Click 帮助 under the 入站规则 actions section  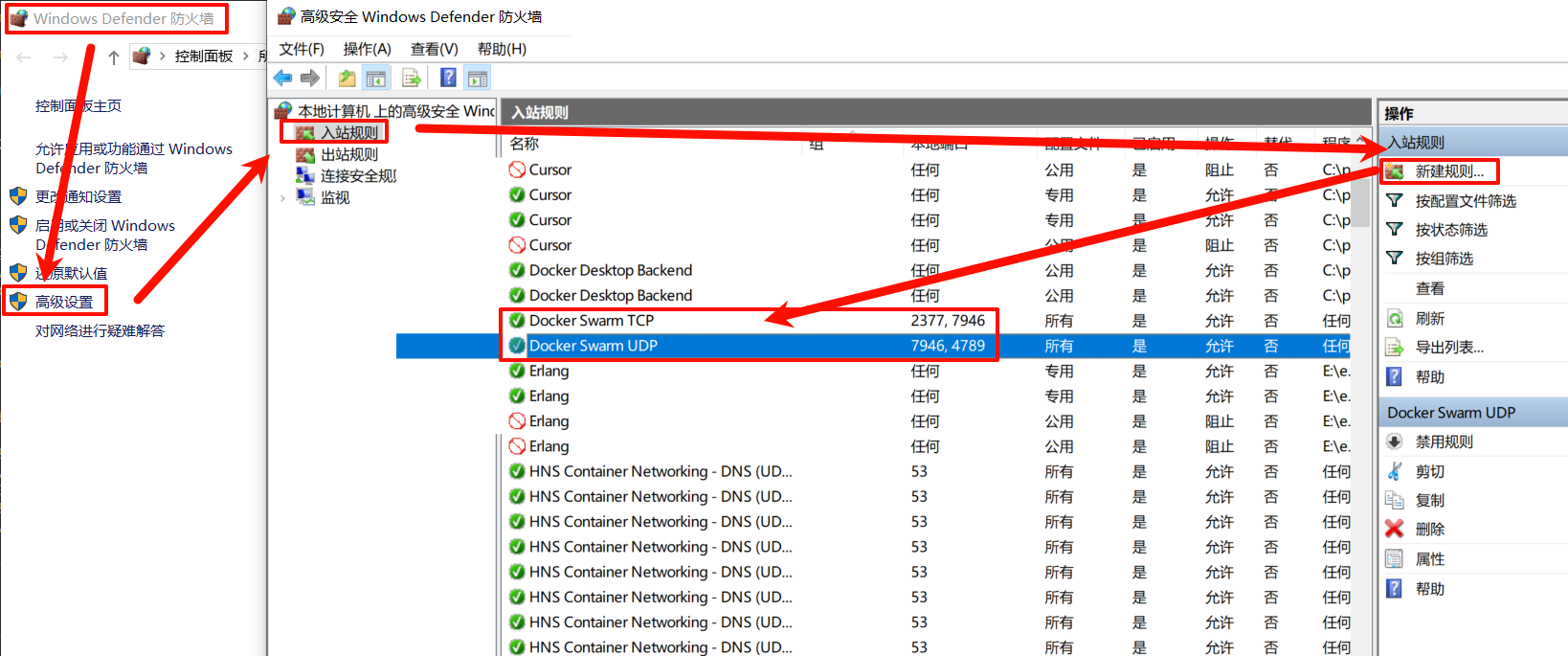(1430, 377)
